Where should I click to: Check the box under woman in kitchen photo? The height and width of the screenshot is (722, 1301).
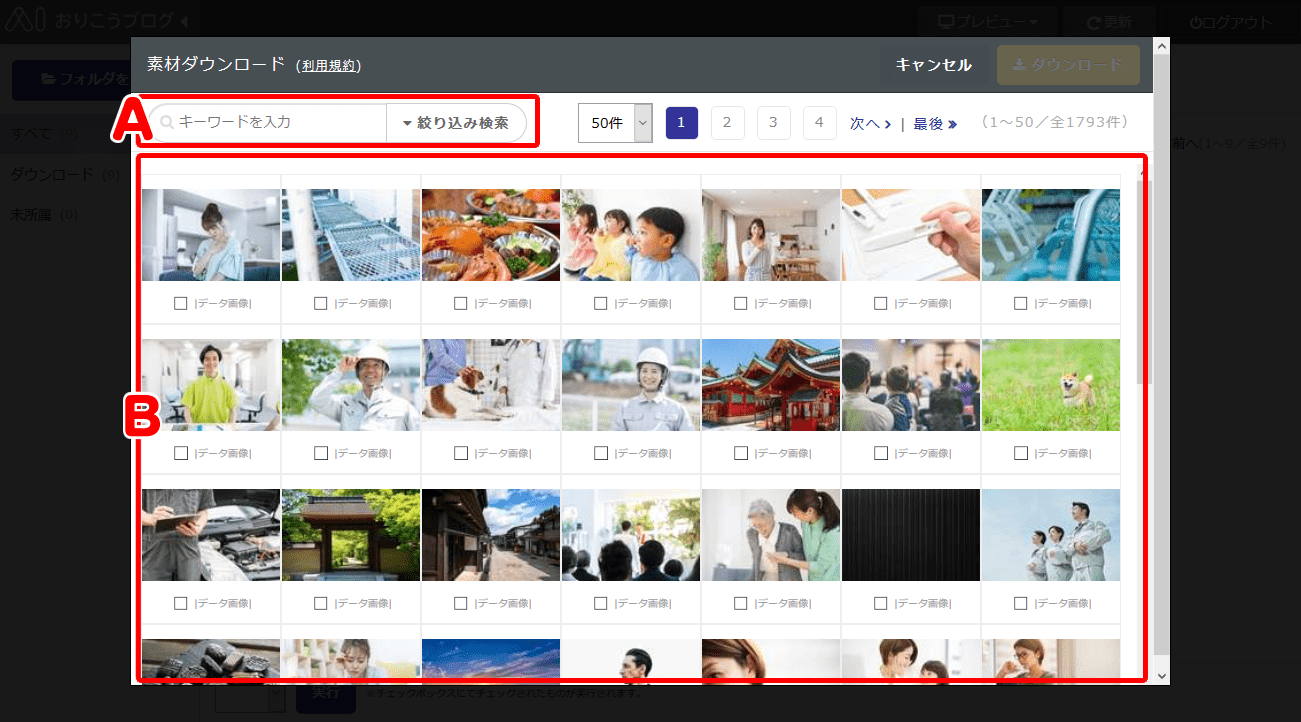(180, 303)
